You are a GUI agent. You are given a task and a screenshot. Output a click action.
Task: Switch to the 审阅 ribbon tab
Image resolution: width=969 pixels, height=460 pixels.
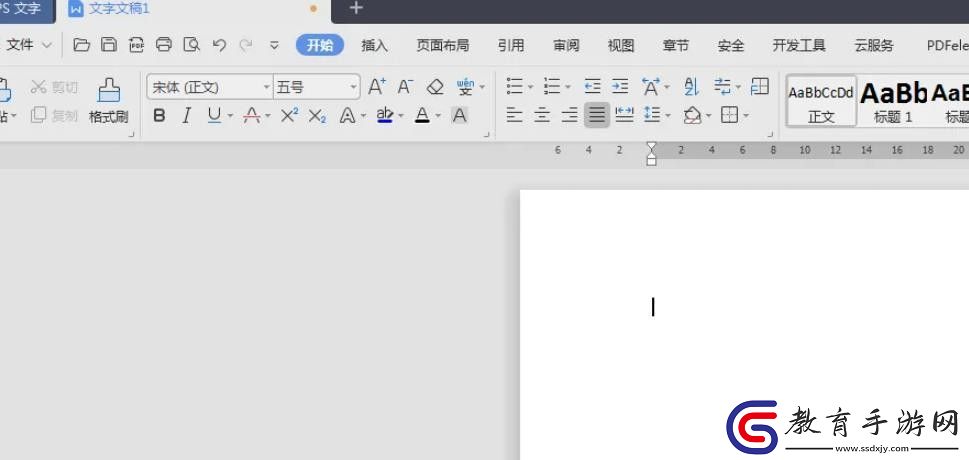tap(566, 45)
